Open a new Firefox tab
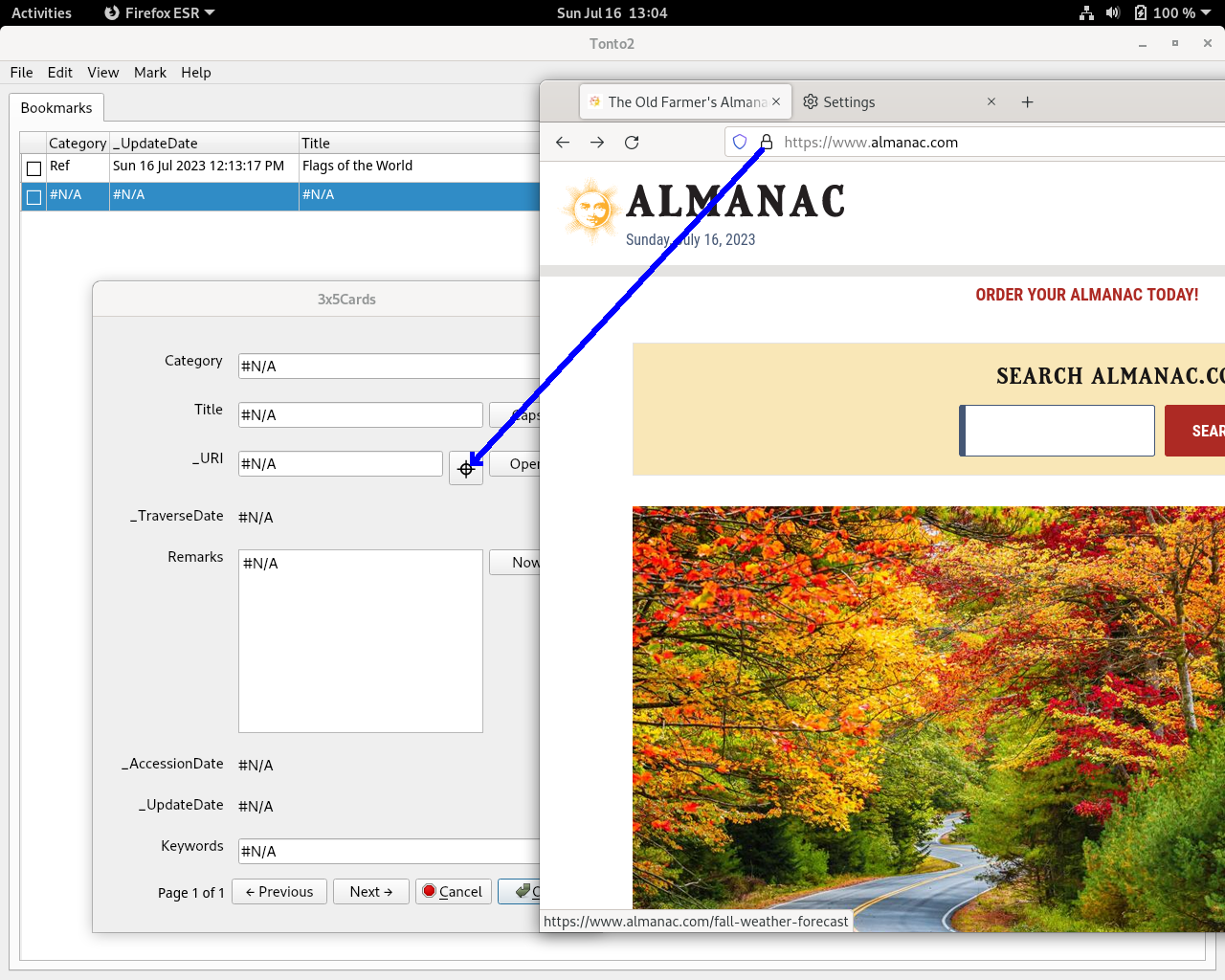This screenshot has width=1225, height=980. click(1027, 102)
